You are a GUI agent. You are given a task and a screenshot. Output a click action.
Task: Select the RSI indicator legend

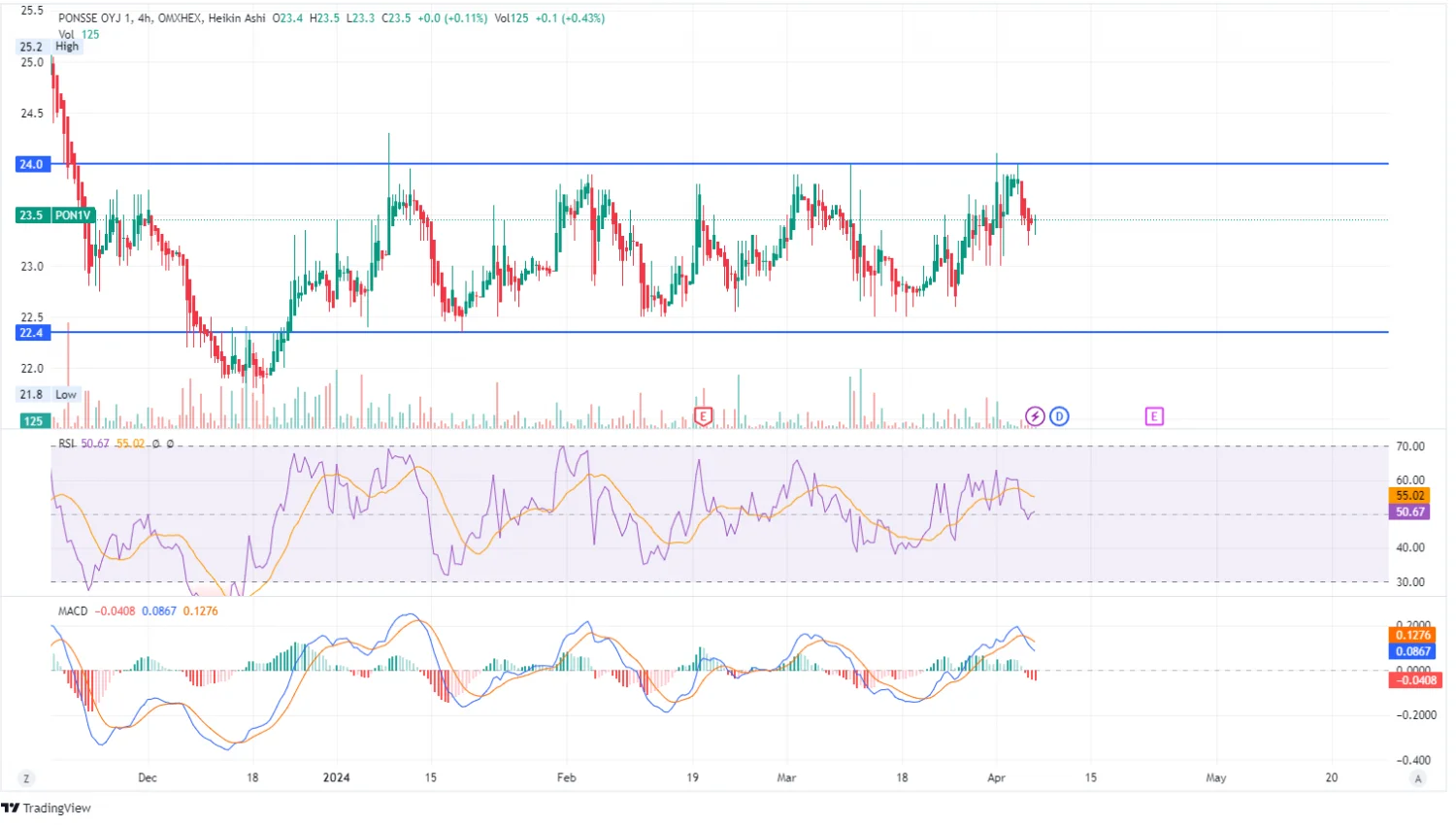point(67,444)
